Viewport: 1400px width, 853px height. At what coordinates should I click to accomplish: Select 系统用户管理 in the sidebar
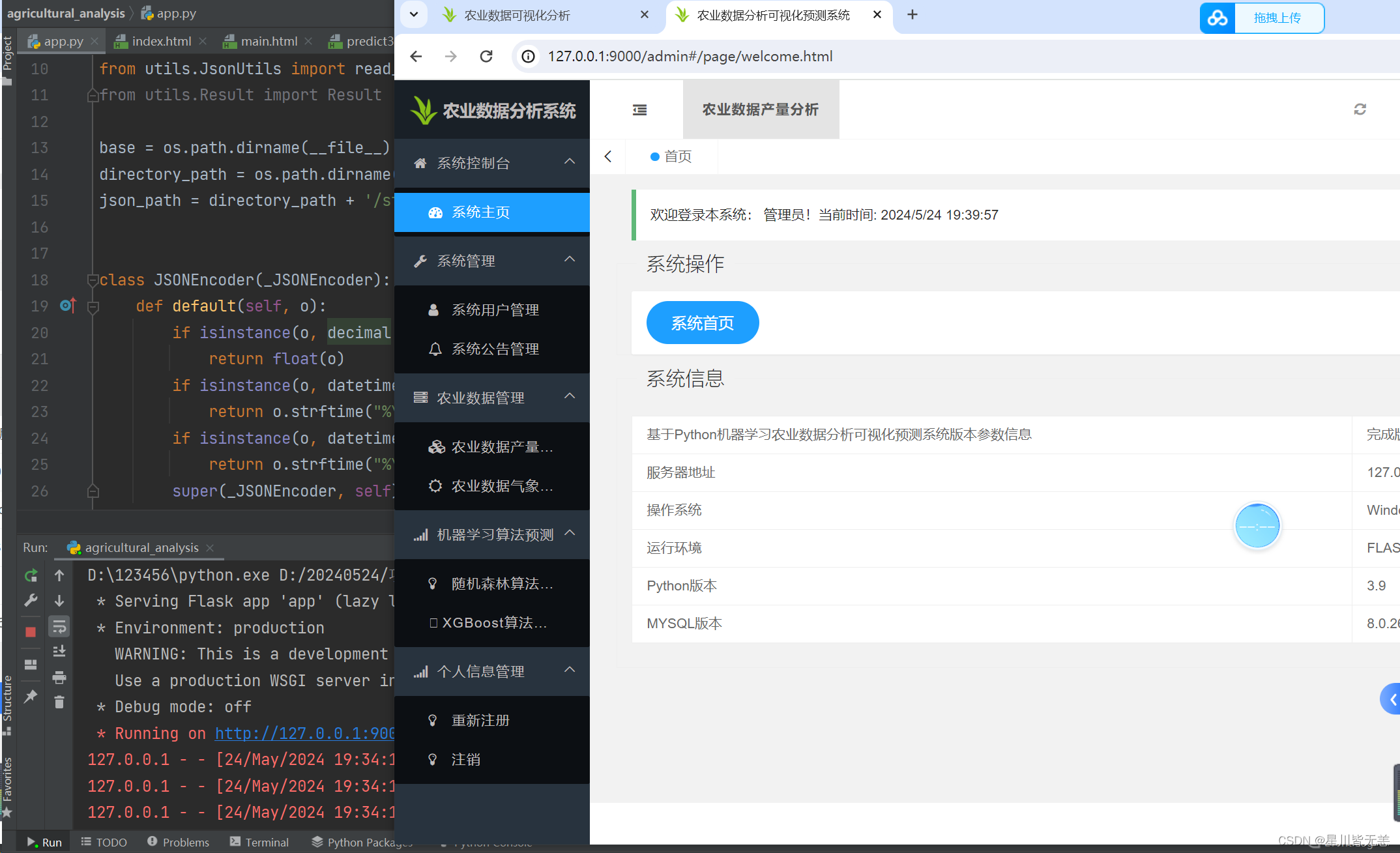(495, 310)
